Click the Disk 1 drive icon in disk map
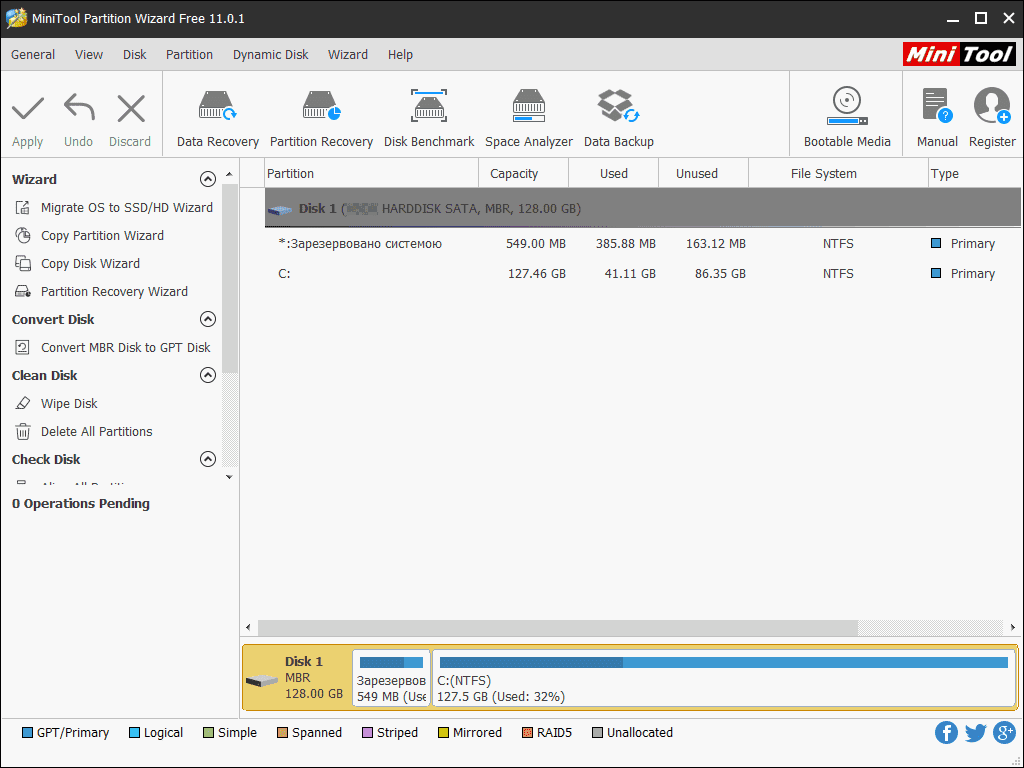This screenshot has width=1024, height=768. point(262,680)
